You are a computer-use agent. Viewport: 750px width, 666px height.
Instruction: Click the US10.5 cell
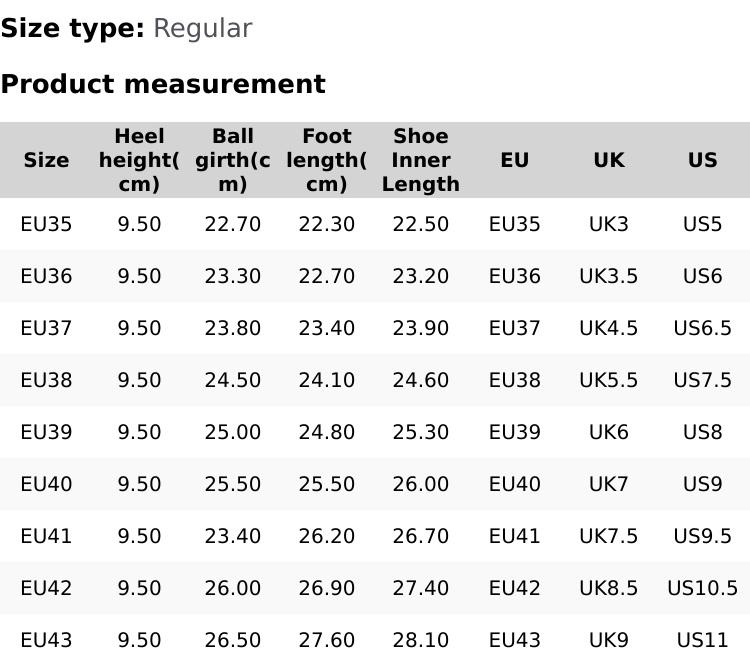(x=702, y=588)
